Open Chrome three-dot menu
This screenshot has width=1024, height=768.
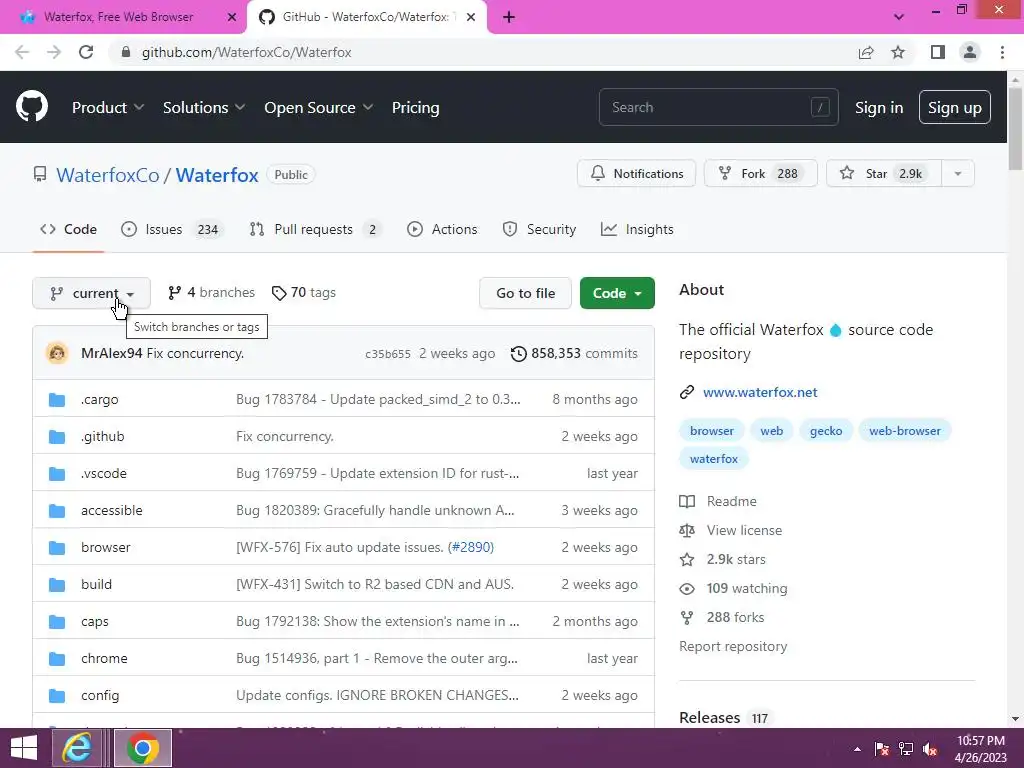pos(1002,52)
